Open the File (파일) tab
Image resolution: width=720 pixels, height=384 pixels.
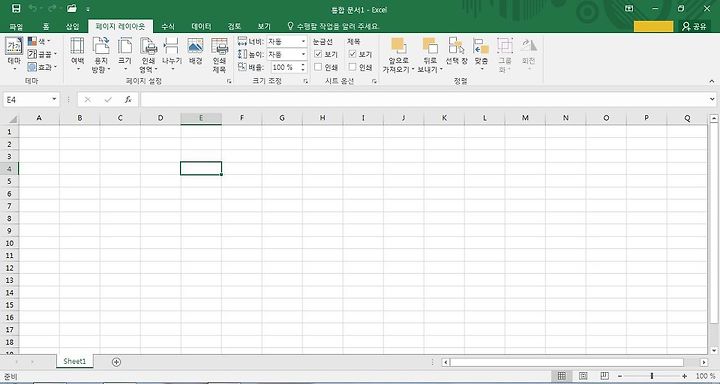click(x=16, y=27)
